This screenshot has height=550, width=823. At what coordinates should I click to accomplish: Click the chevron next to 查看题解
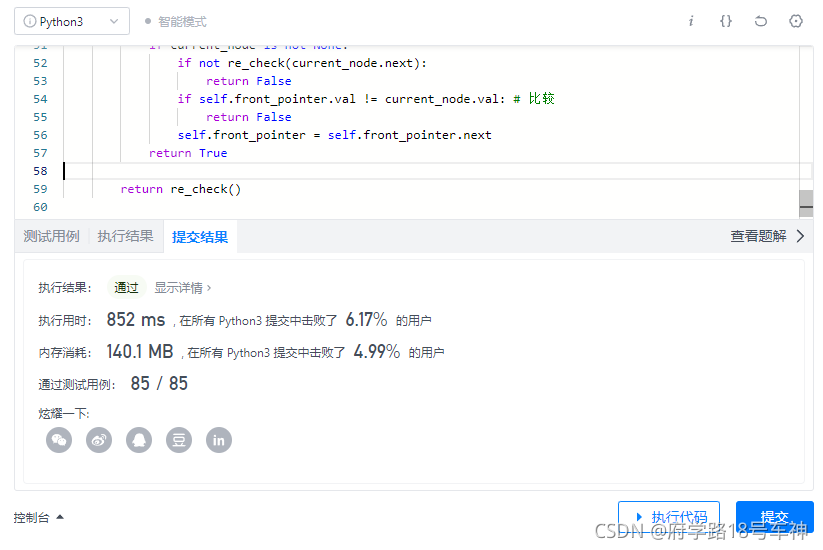tap(800, 236)
